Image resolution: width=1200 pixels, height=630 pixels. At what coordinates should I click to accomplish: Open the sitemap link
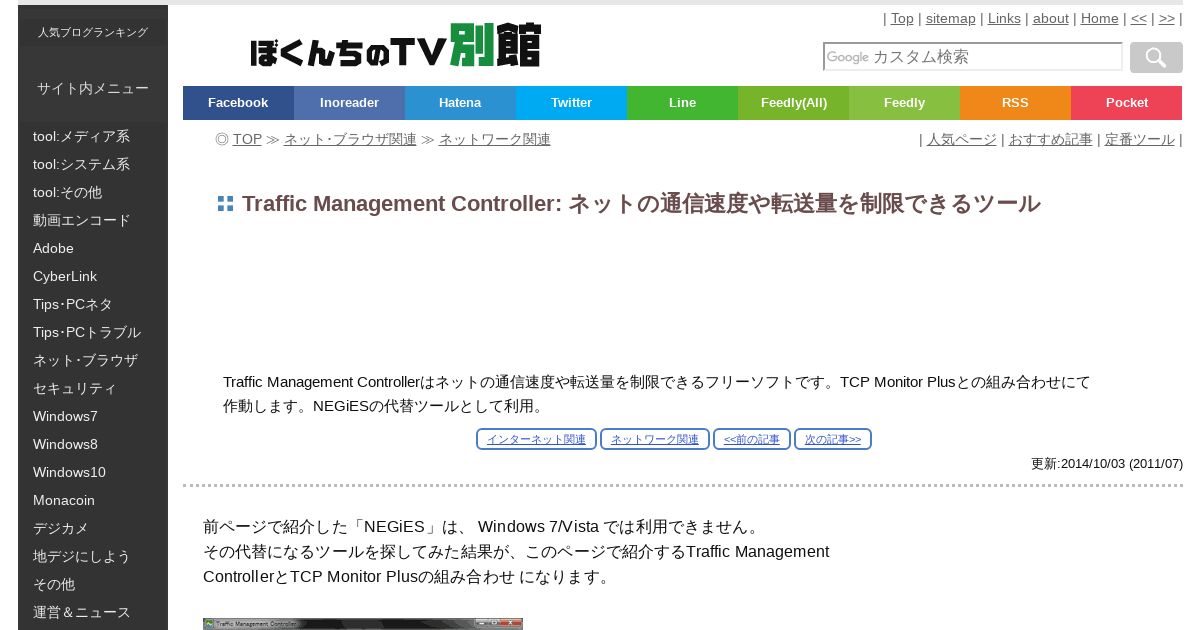[x=950, y=18]
